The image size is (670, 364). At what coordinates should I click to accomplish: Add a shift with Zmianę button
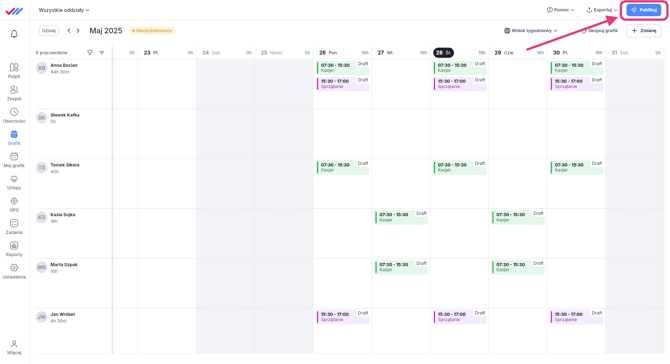click(644, 31)
